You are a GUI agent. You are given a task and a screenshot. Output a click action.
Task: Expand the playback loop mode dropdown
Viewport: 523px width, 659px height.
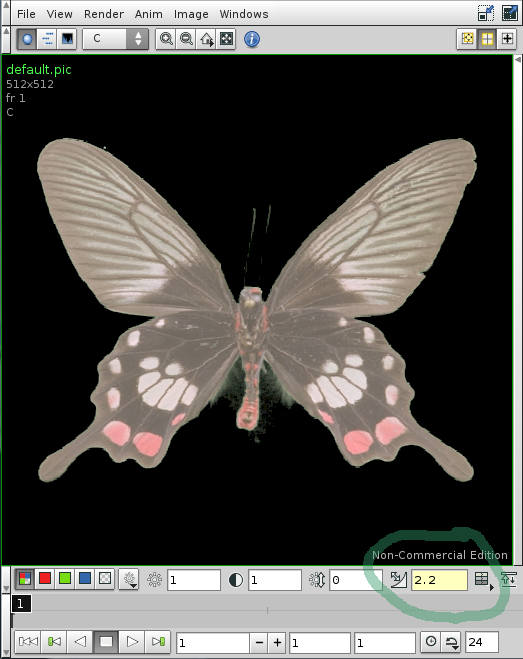[452, 642]
